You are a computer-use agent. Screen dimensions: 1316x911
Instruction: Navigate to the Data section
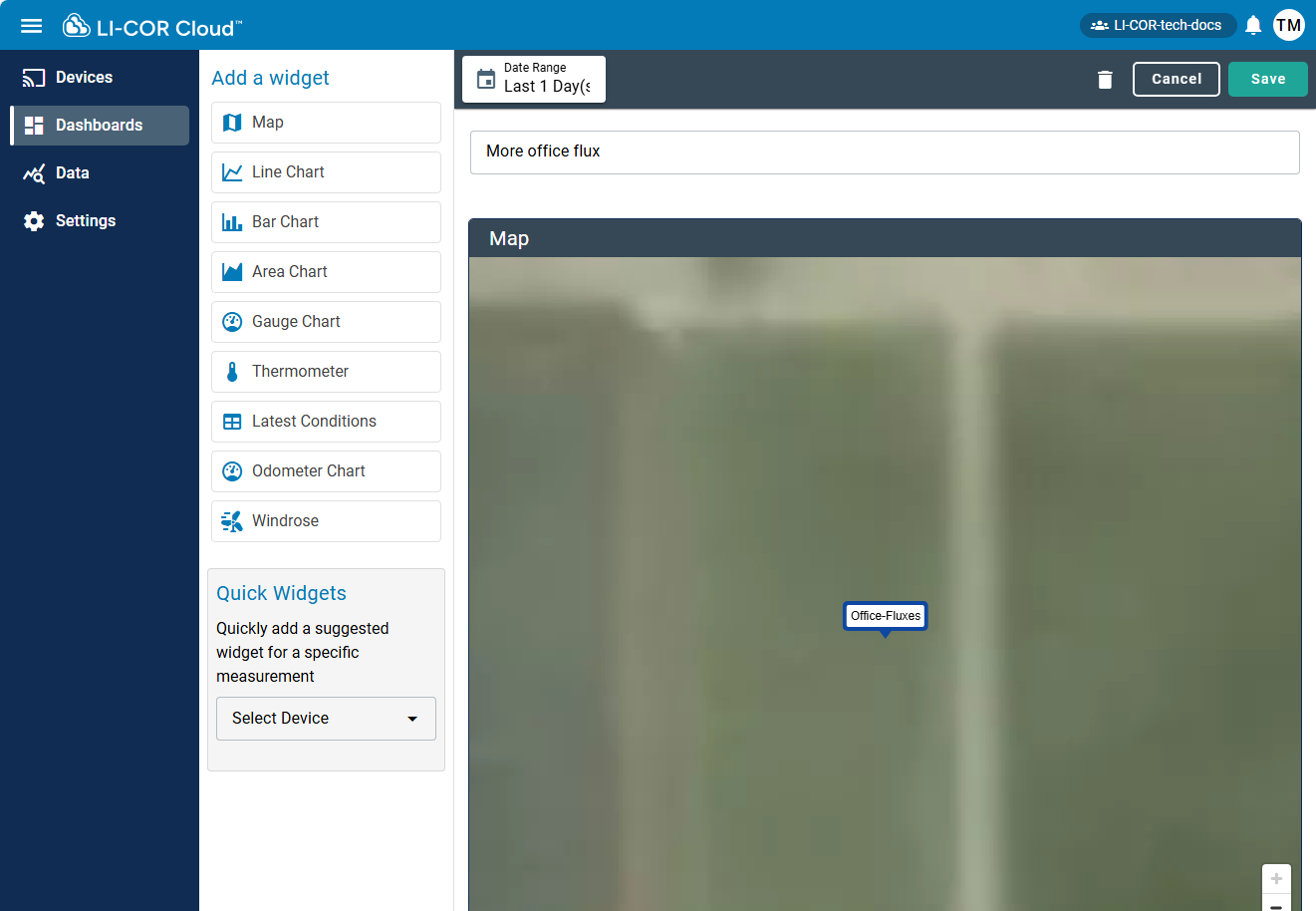tap(100, 173)
